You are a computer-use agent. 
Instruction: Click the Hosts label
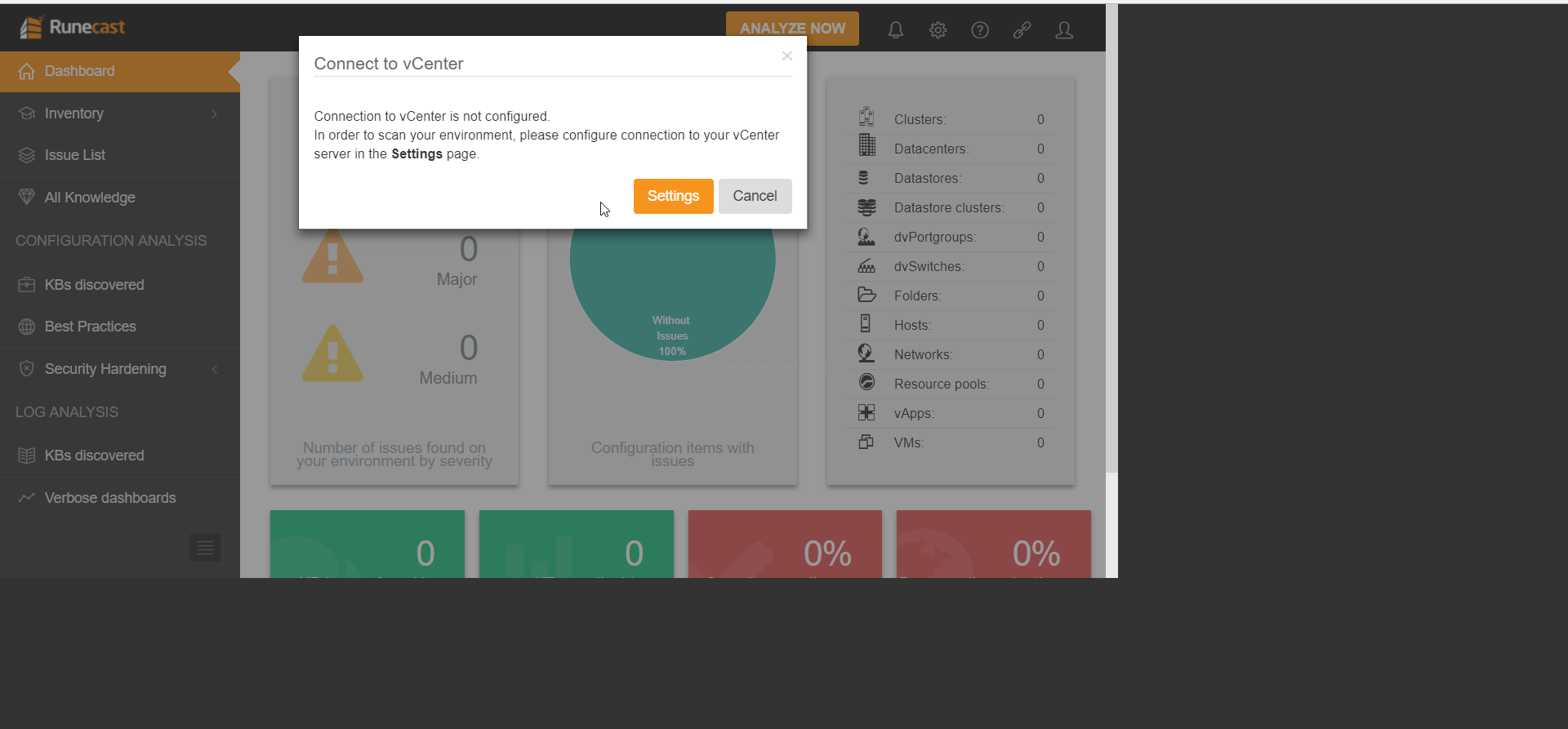pyautogui.click(x=912, y=325)
